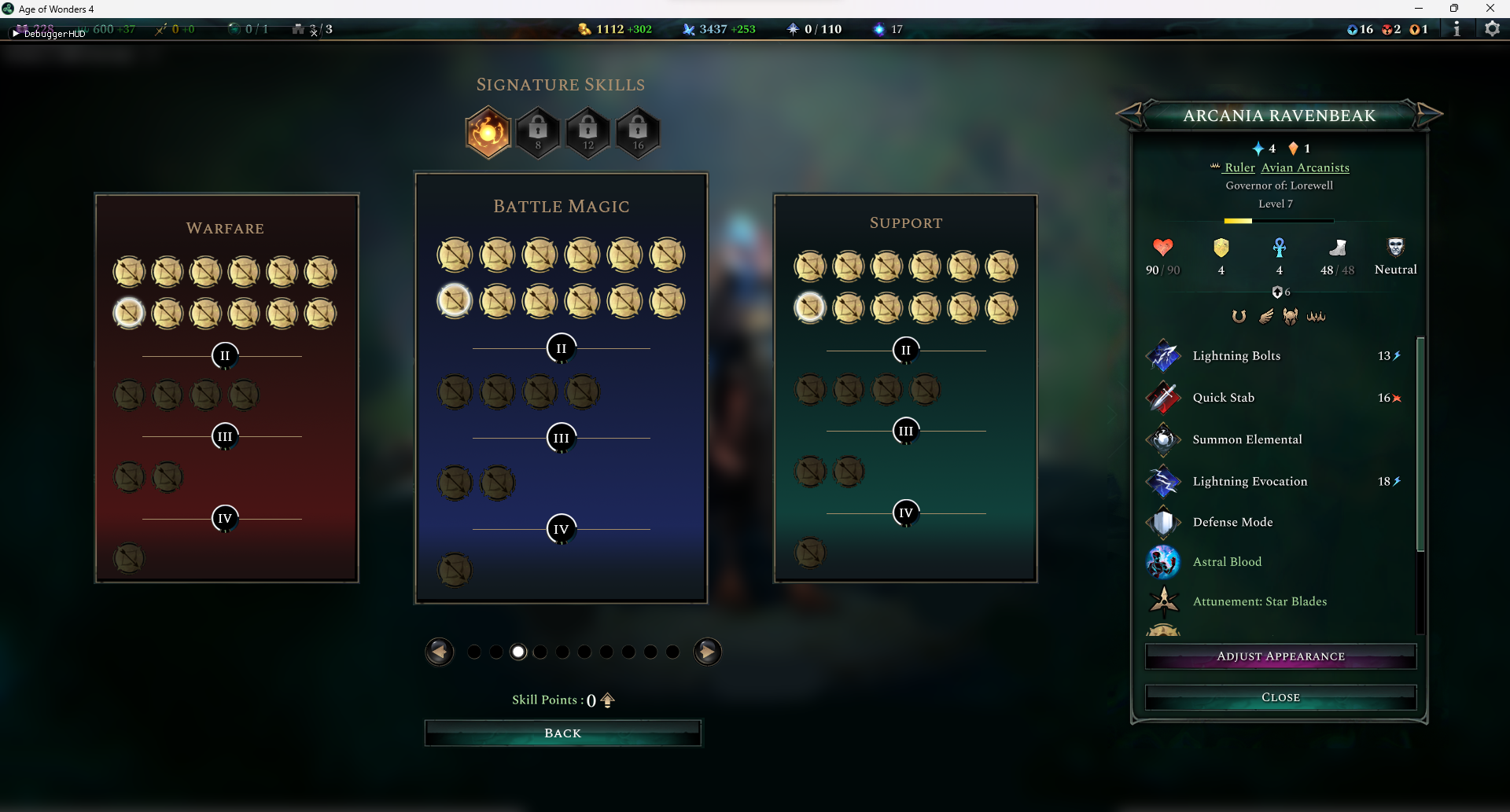Click the Adjust Appearance button
This screenshot has height=812, width=1510.
[1280, 656]
